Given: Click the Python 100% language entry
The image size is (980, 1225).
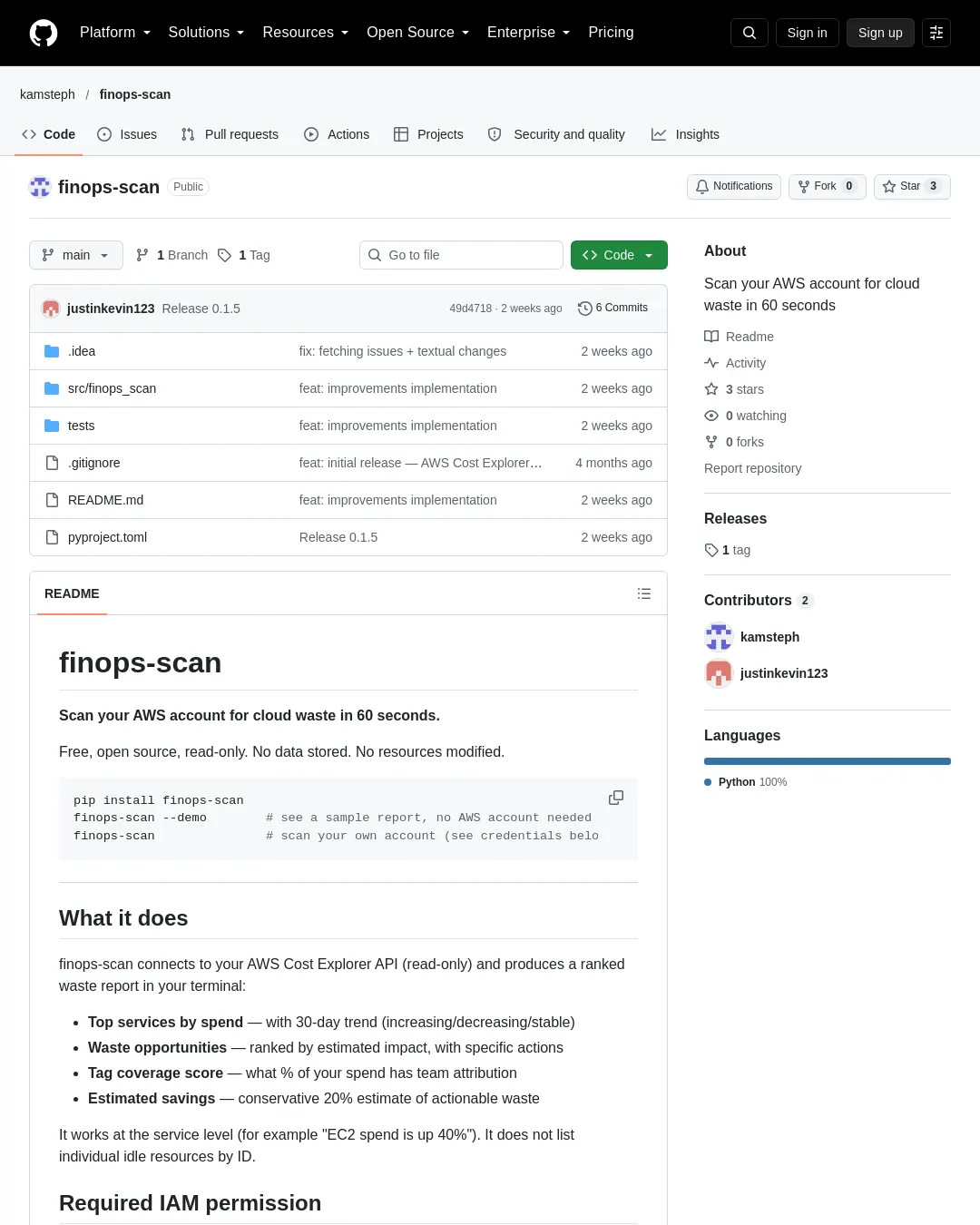Looking at the screenshot, I should tap(746, 782).
